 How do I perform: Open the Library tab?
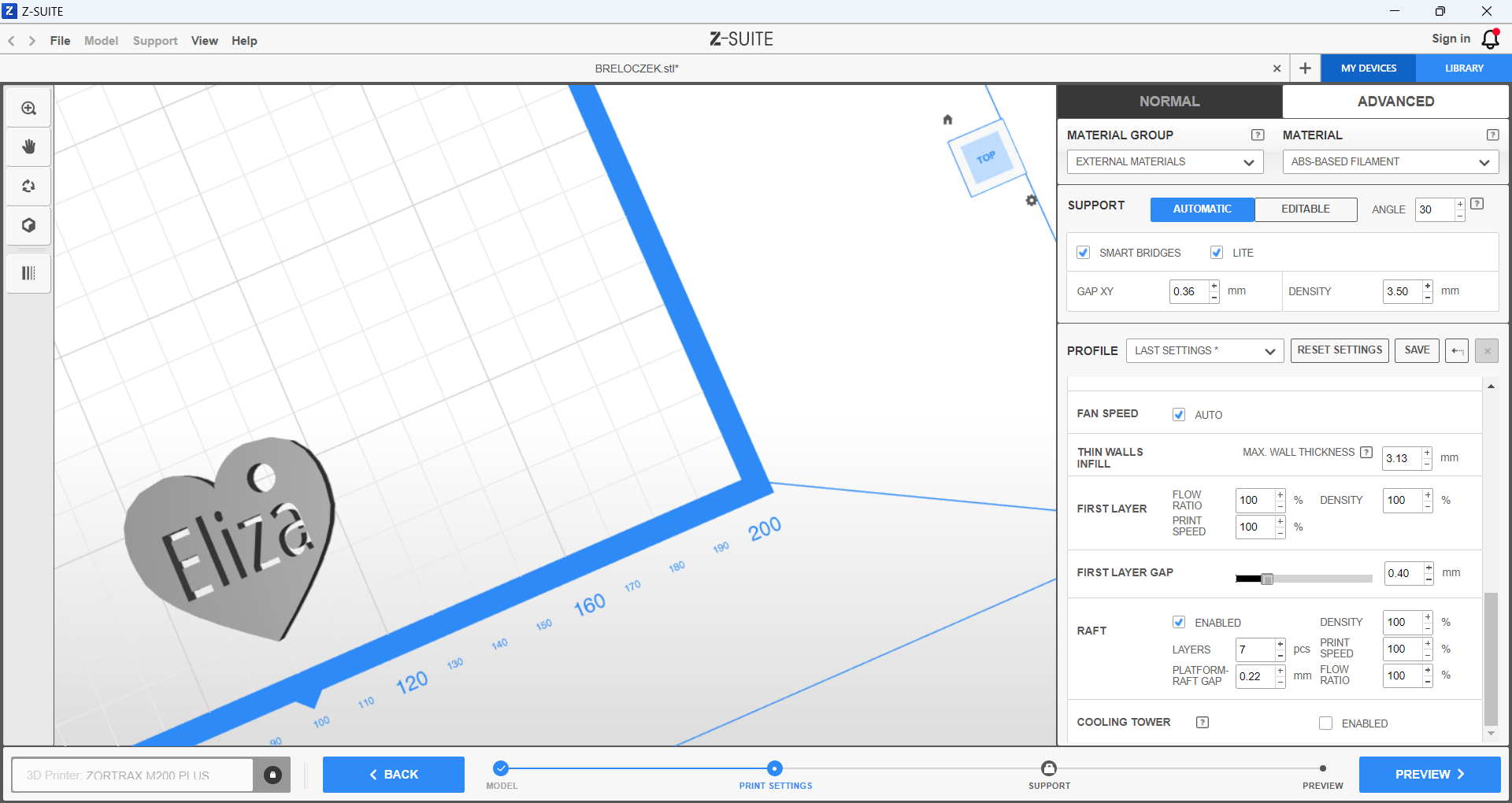coord(1464,68)
